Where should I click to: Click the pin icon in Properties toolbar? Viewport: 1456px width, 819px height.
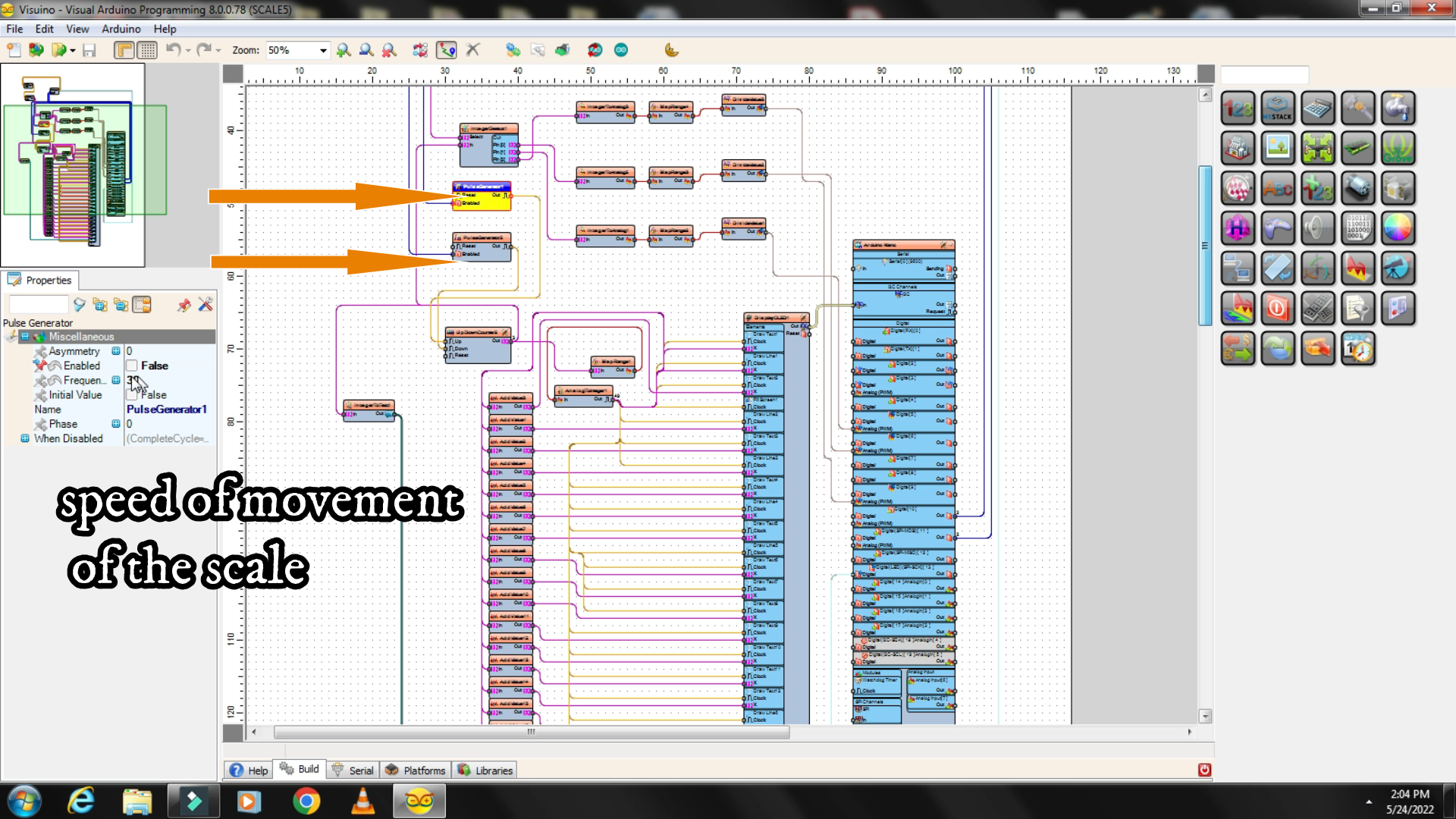coord(184,305)
